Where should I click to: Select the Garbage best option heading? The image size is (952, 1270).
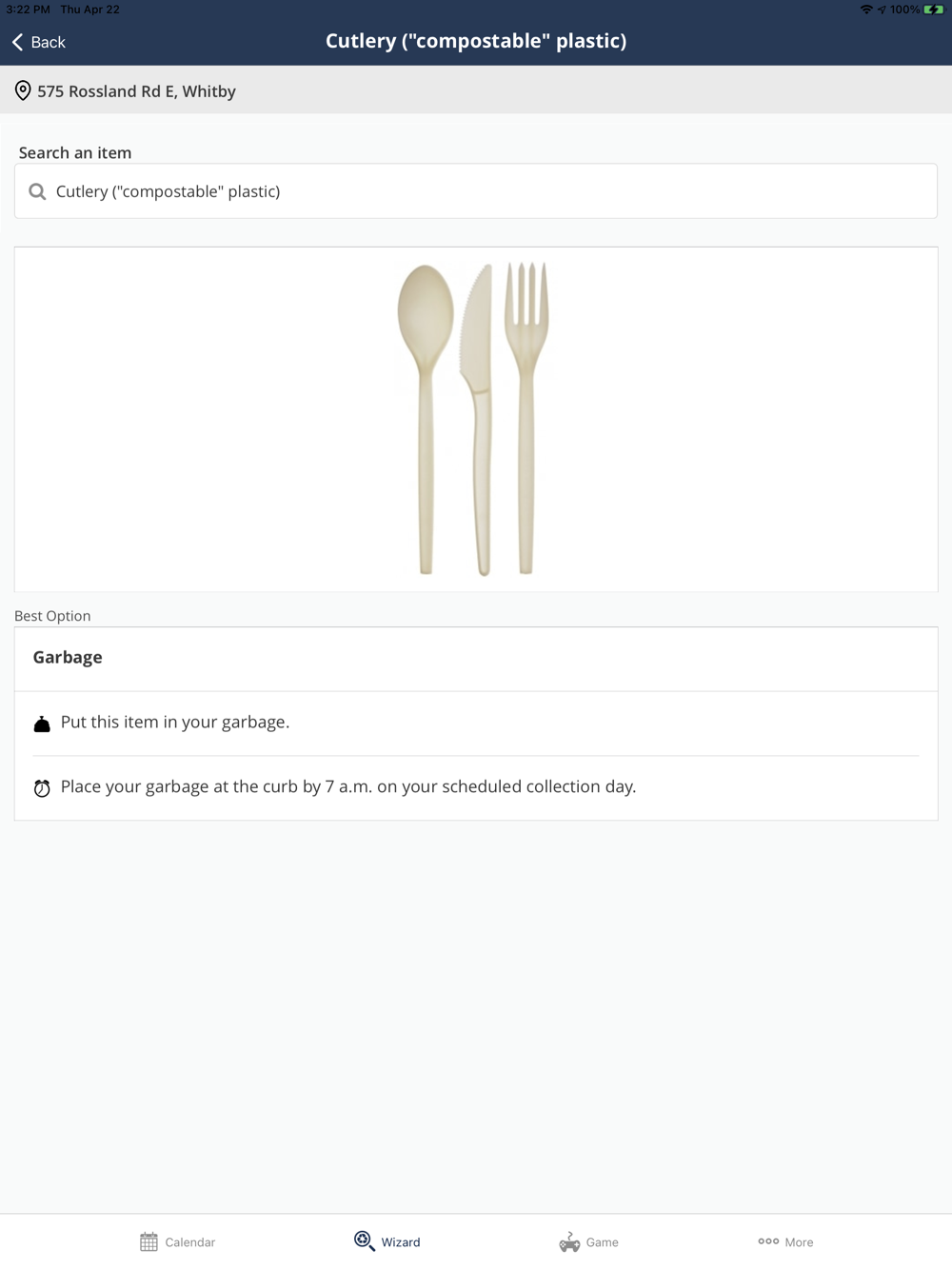coord(68,658)
